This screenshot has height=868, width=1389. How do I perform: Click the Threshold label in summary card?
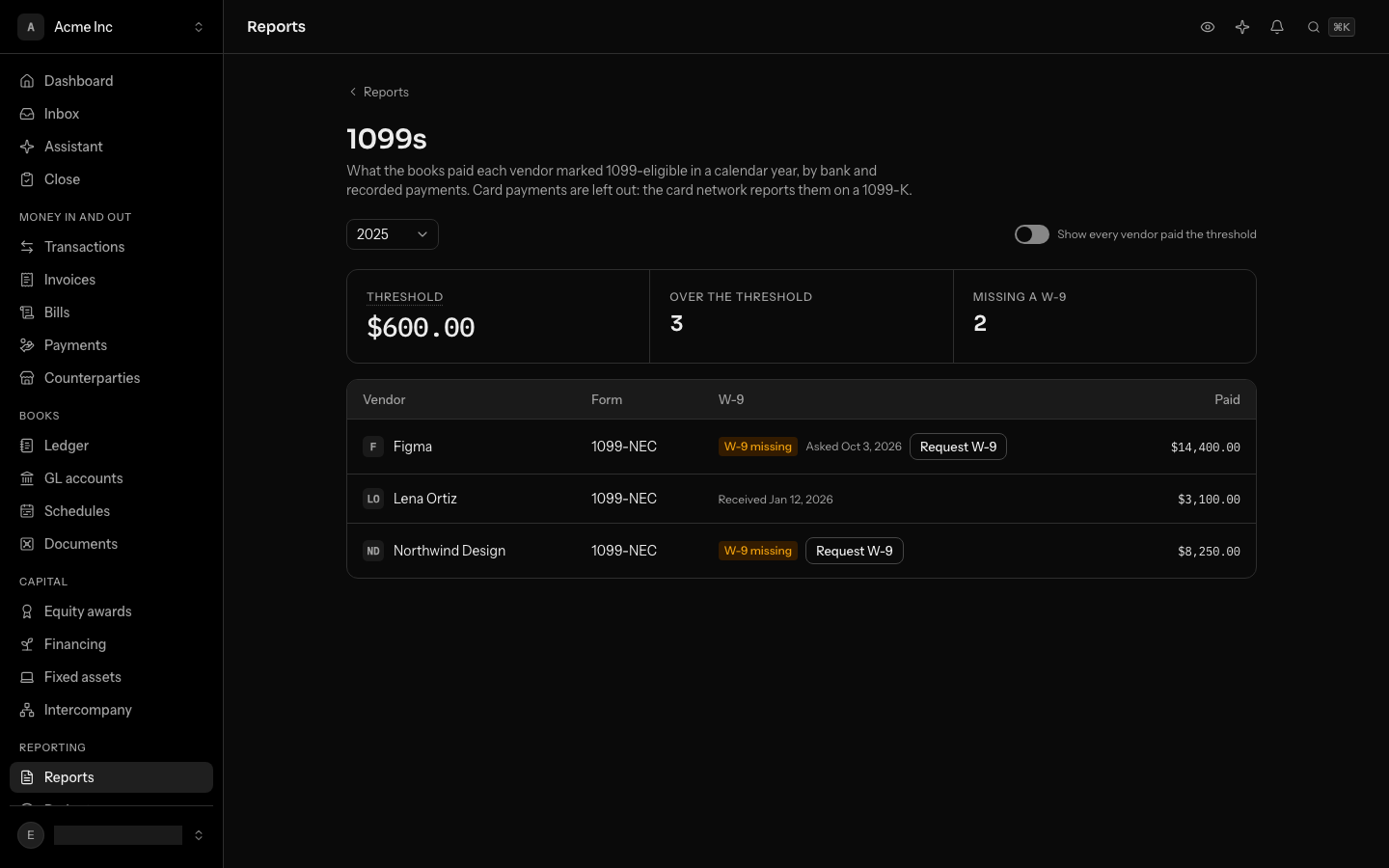pyautogui.click(x=405, y=297)
